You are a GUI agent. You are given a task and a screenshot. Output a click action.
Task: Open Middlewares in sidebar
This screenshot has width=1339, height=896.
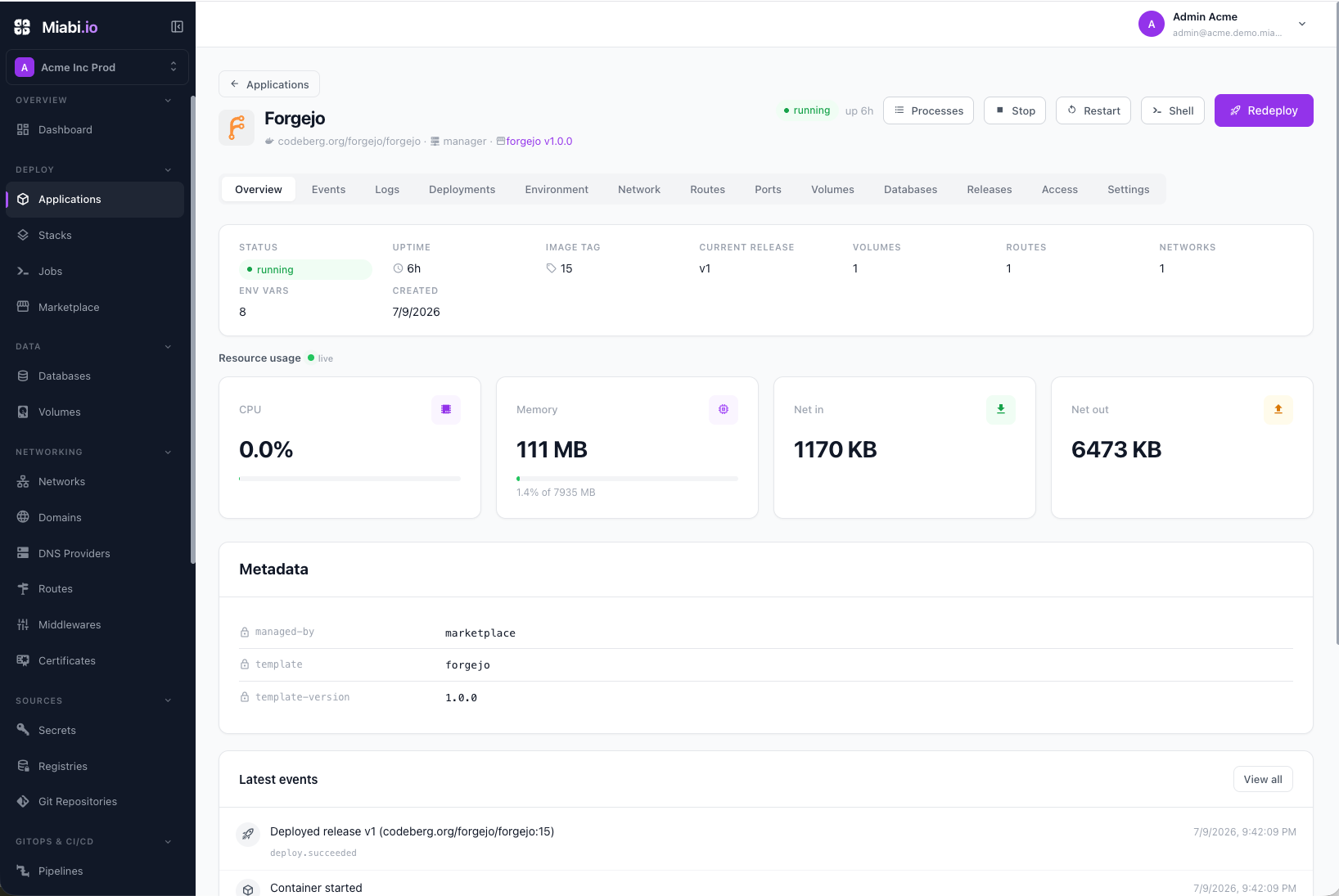pos(95,624)
